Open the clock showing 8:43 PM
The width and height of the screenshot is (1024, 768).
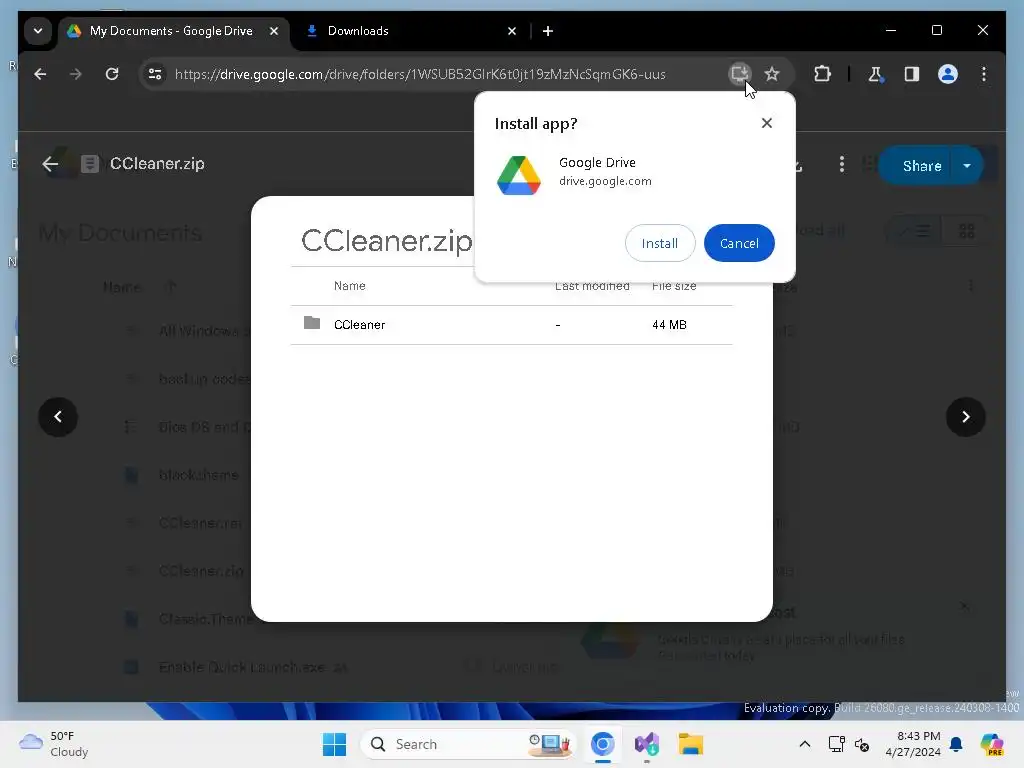pyautogui.click(x=912, y=744)
